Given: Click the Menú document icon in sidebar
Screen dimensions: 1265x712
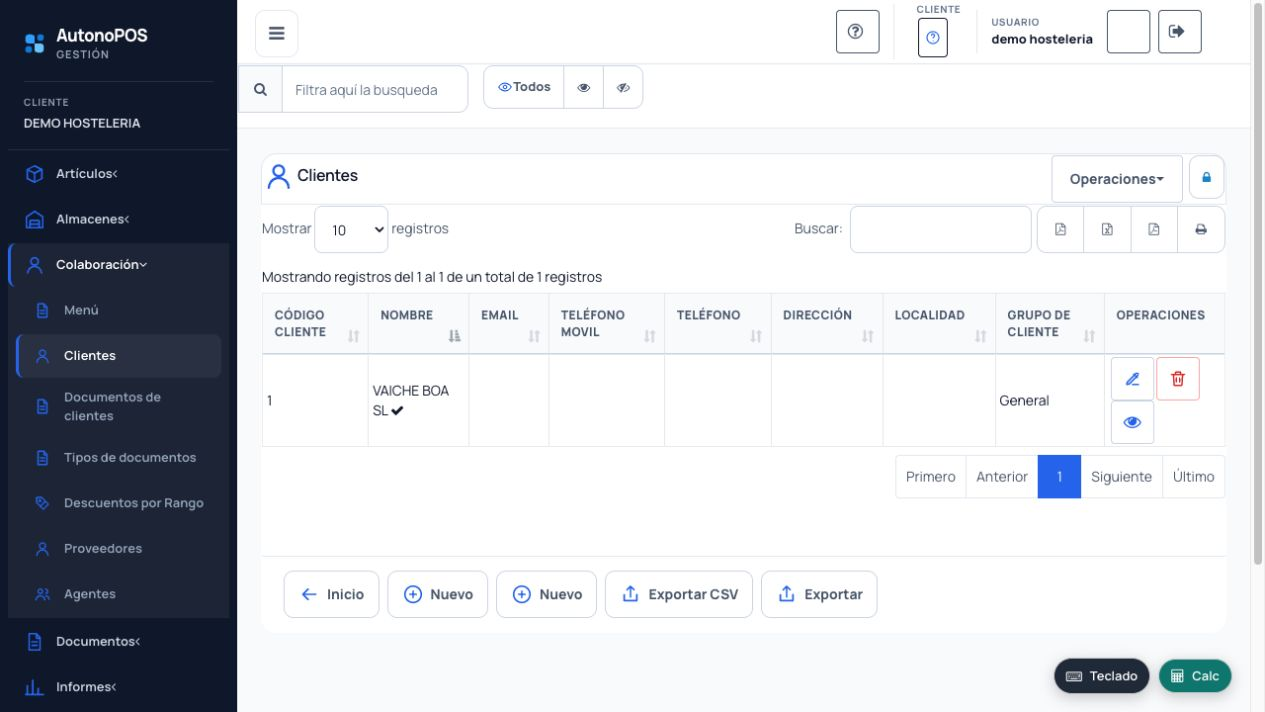Looking at the screenshot, I should (x=42, y=310).
